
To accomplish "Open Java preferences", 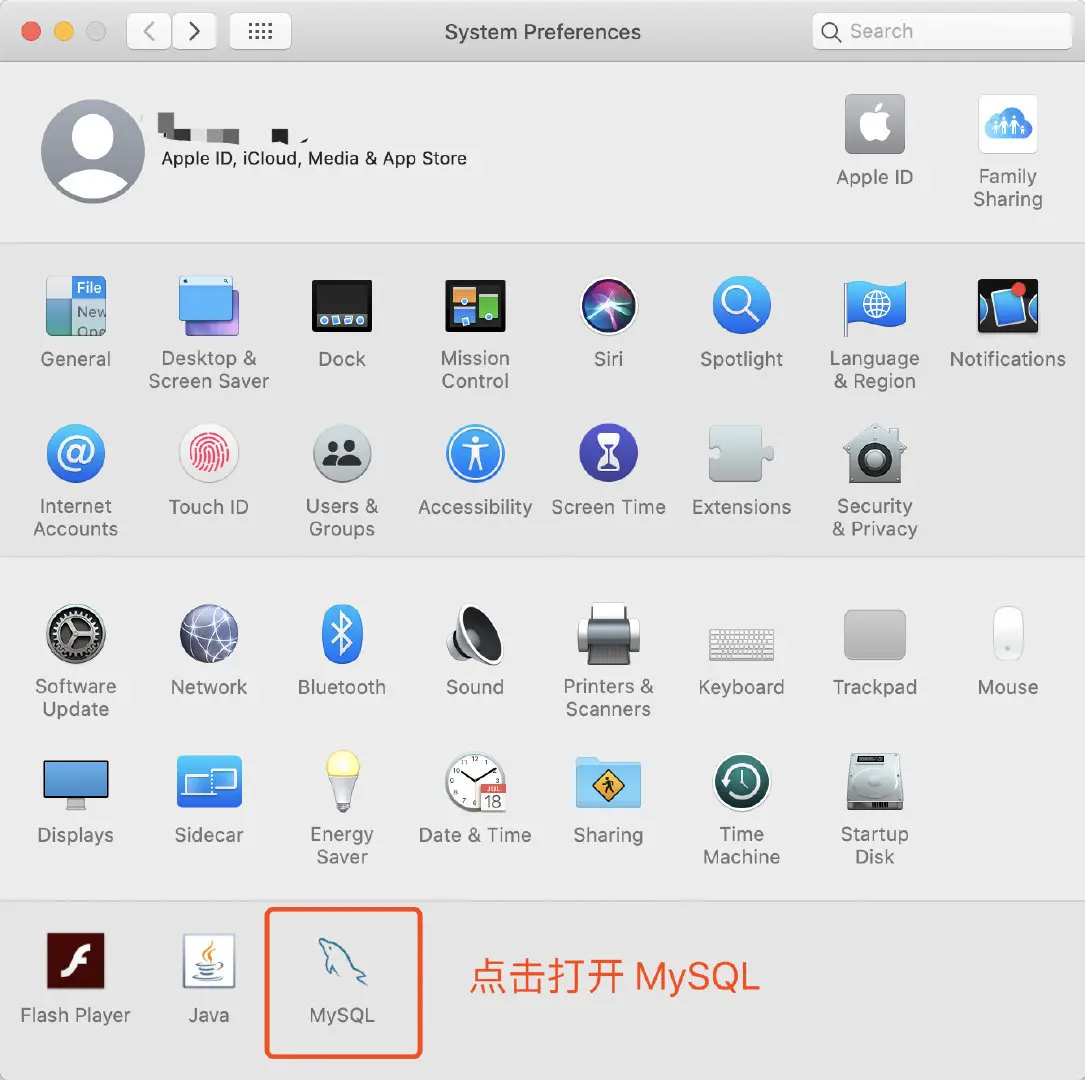I will pyautogui.click(x=208, y=960).
